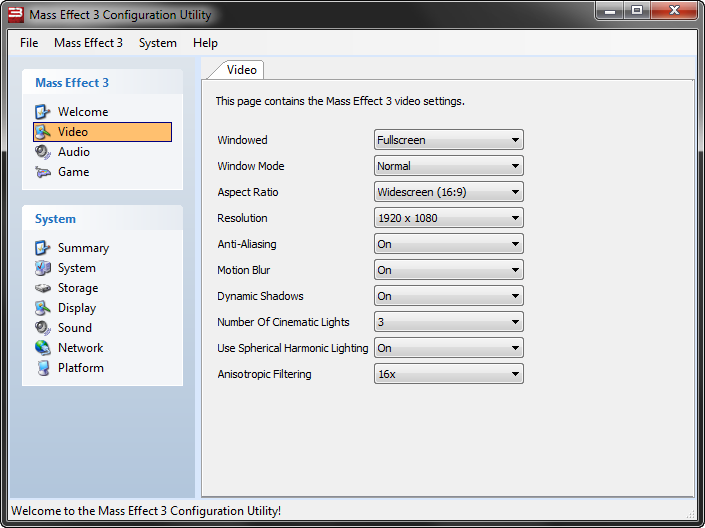Click the 'This page contains the Mass Effect 3 video settings.' text
705x528 pixels.
(x=340, y=101)
